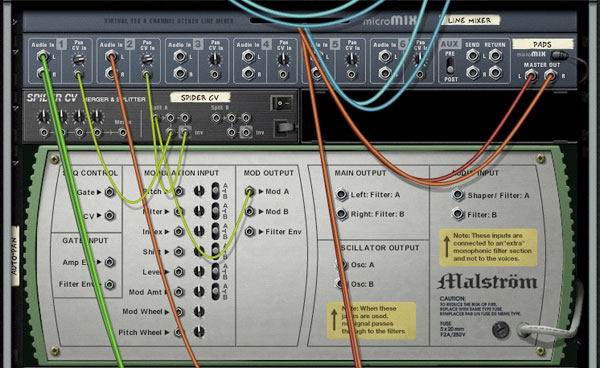This screenshot has width=600, height=368.
Task: Click the Filter Env mod output jack
Action: (x=249, y=231)
